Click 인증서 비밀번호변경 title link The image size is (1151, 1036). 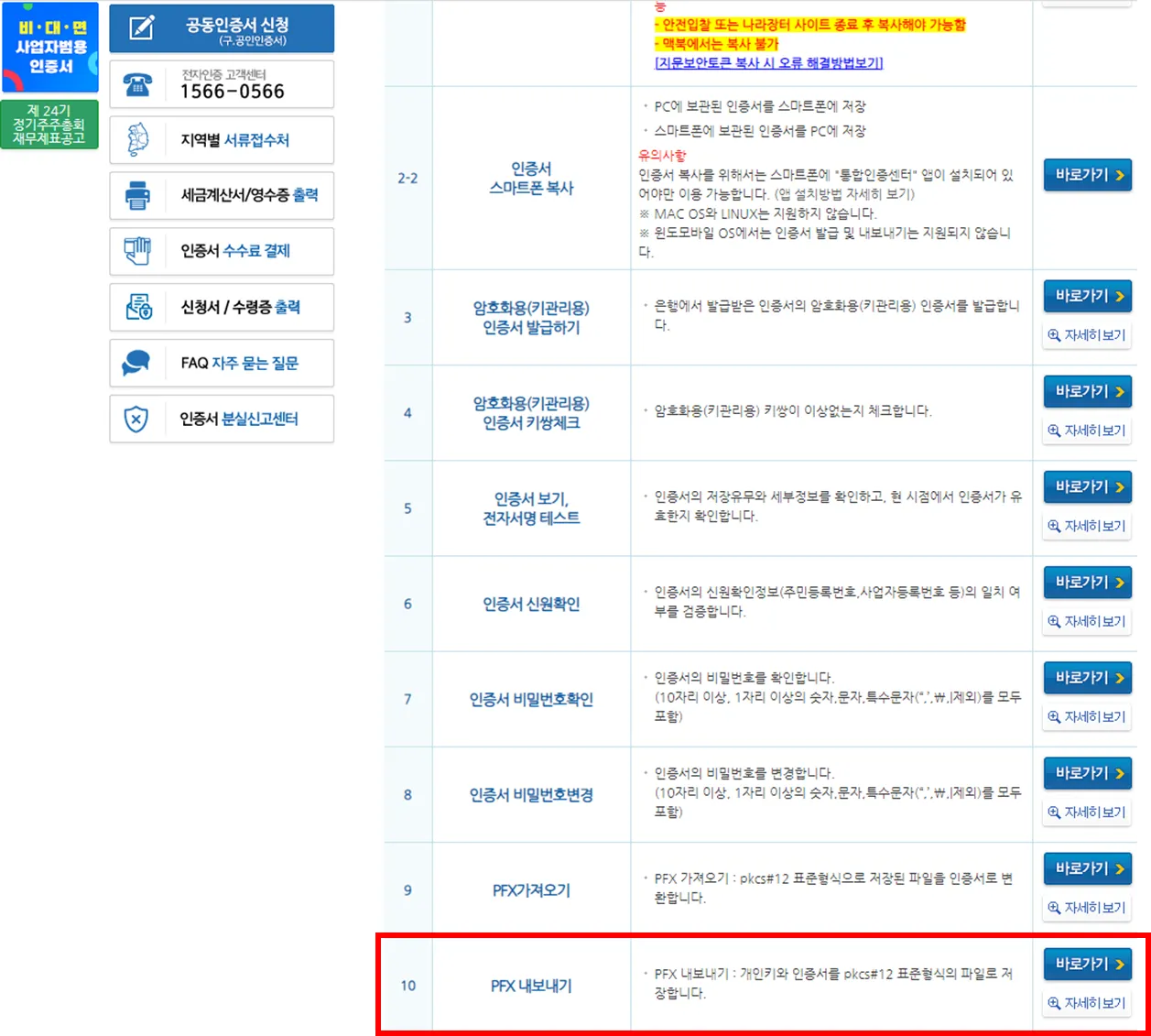coord(531,794)
